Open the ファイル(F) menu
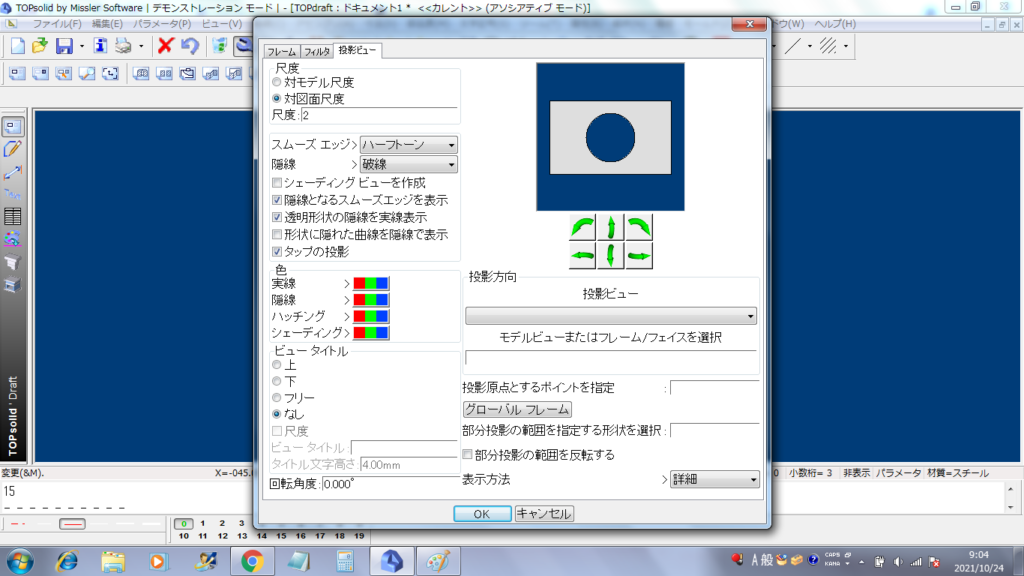Screen dimensions: 1024x576 click(x=57, y=24)
